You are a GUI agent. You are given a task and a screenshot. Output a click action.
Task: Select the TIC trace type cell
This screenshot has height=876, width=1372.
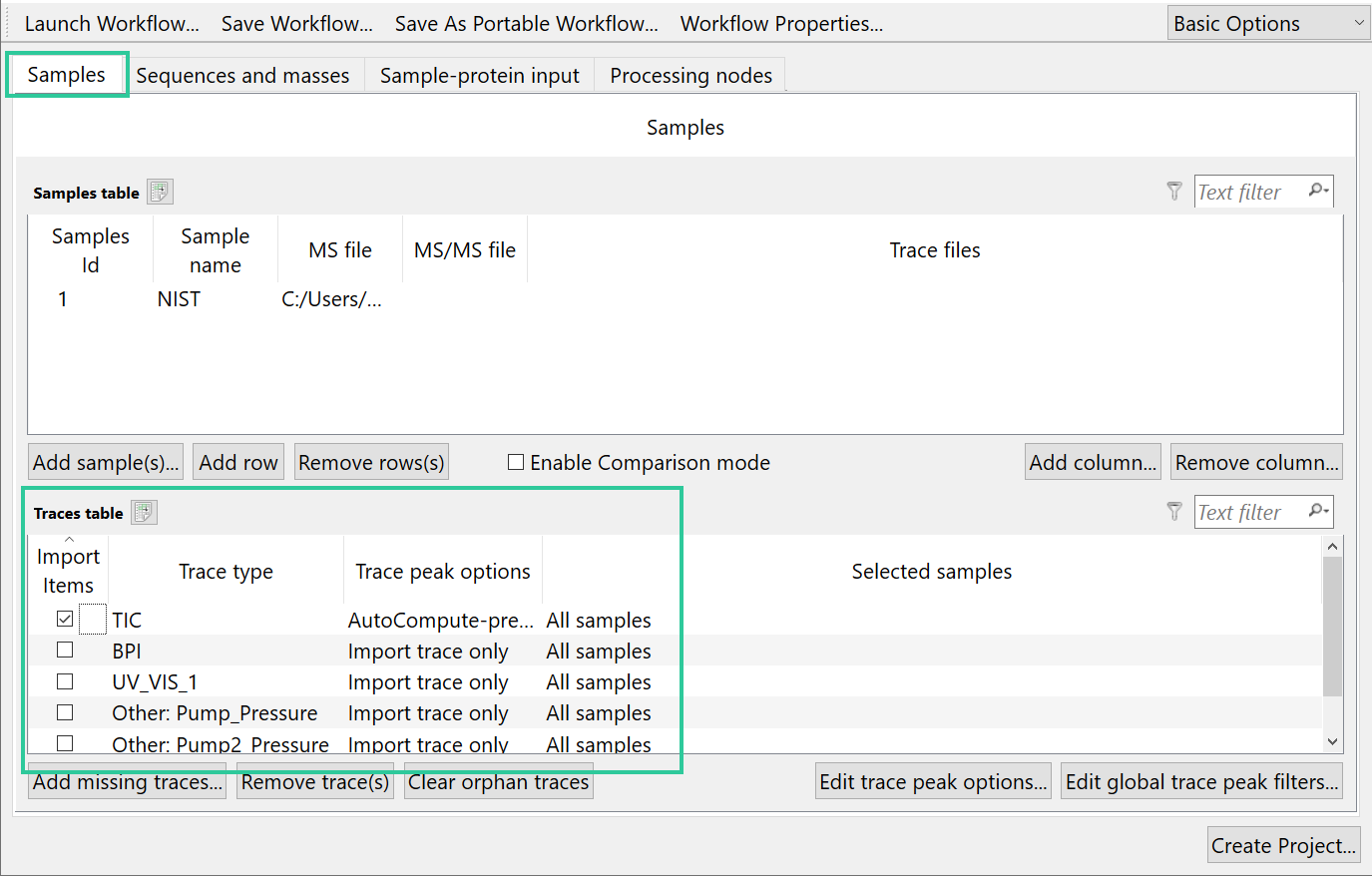click(x=226, y=620)
